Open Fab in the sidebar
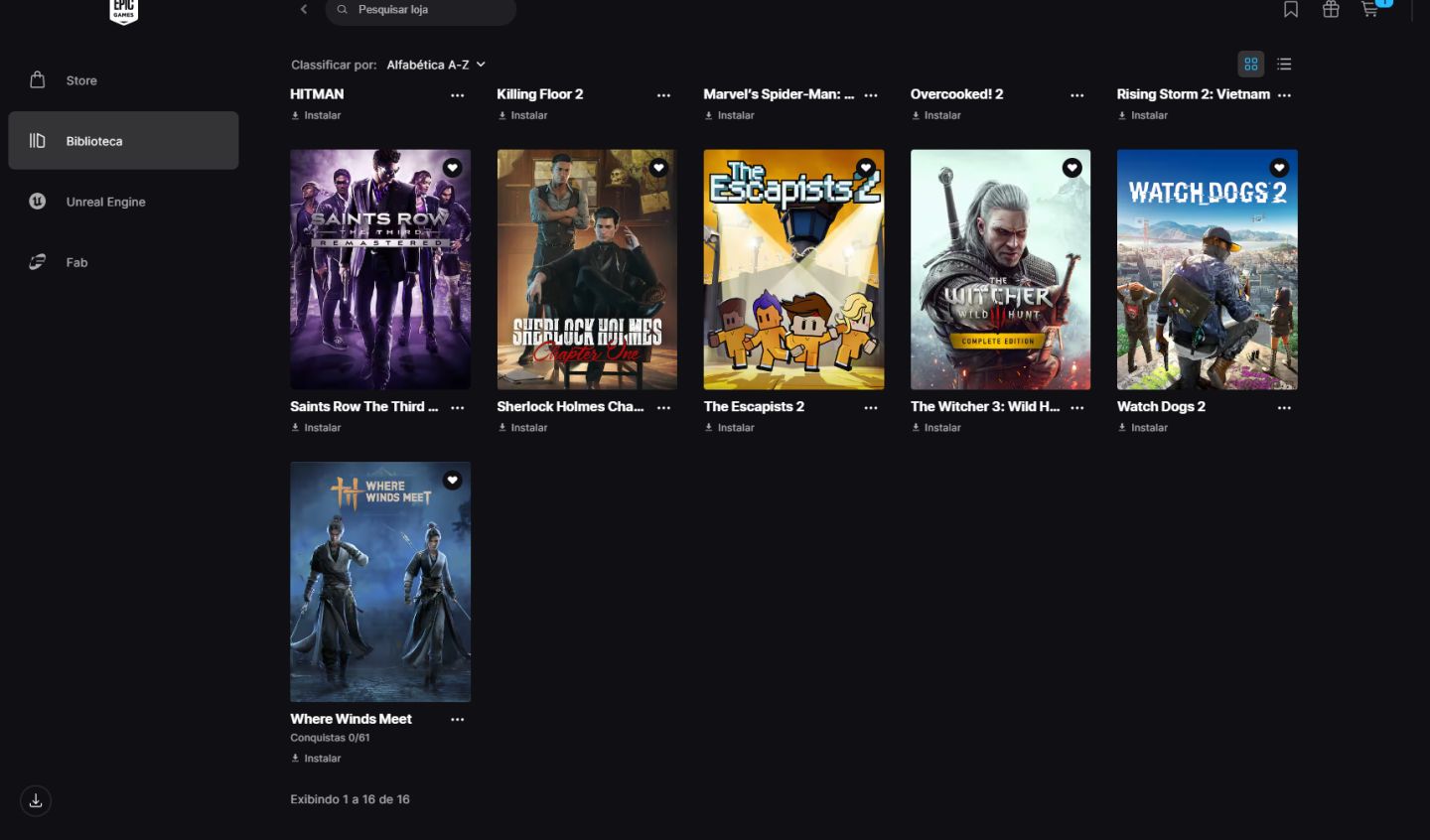 [123, 262]
